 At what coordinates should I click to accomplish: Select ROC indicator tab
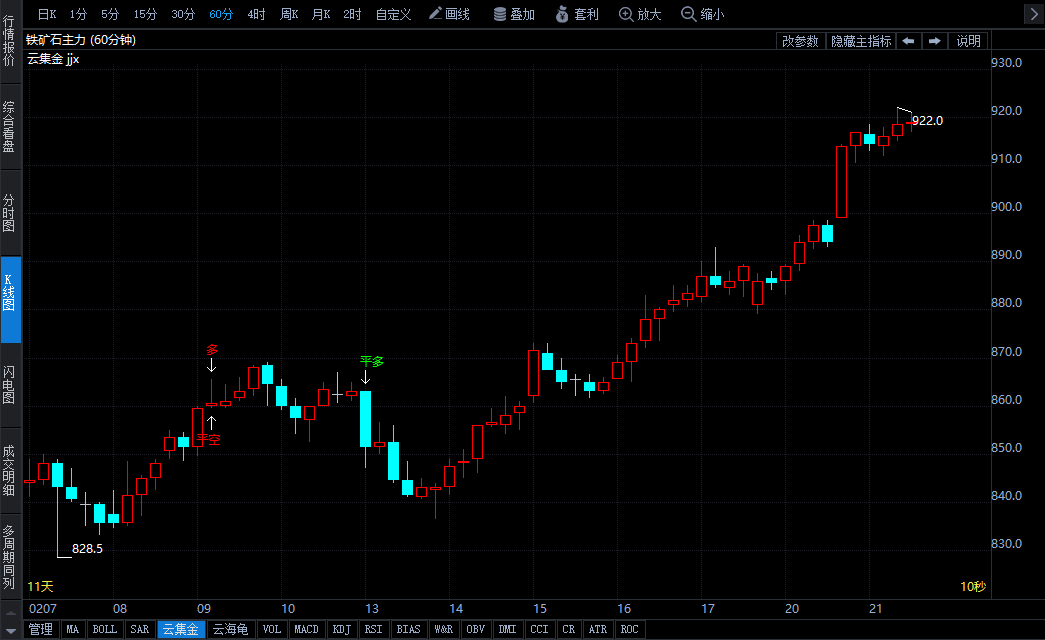(630, 629)
